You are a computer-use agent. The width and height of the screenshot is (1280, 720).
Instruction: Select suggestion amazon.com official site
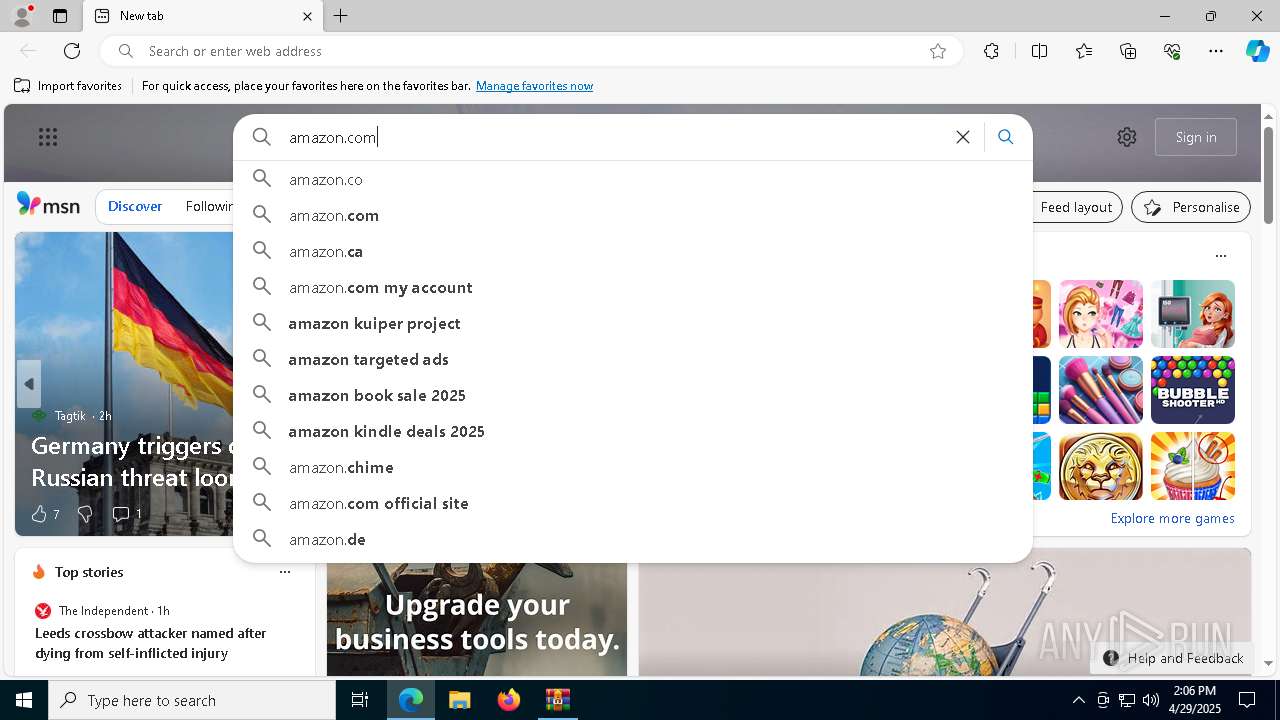(632, 503)
